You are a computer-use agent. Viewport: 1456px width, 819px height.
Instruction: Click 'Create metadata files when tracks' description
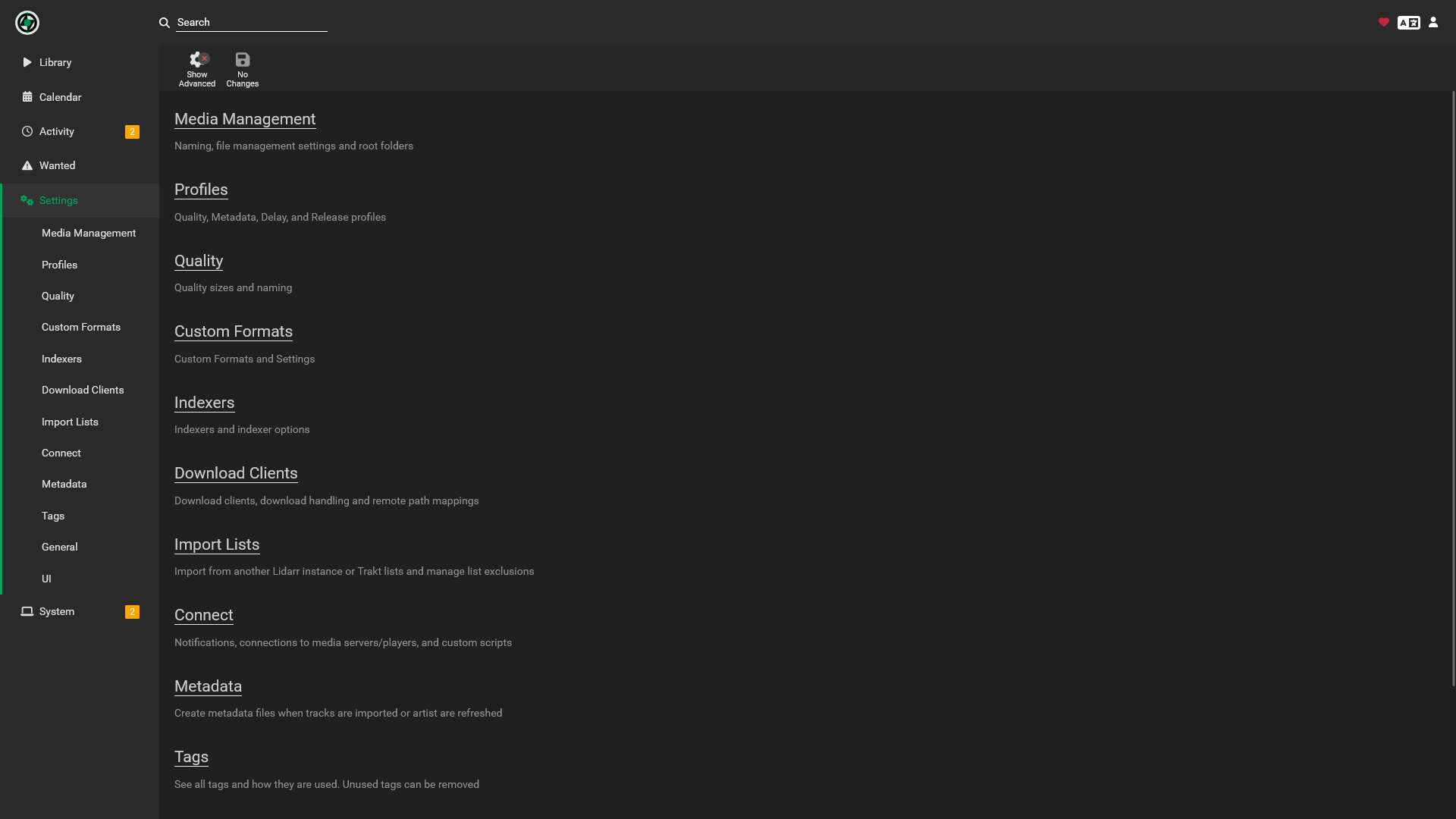point(338,713)
